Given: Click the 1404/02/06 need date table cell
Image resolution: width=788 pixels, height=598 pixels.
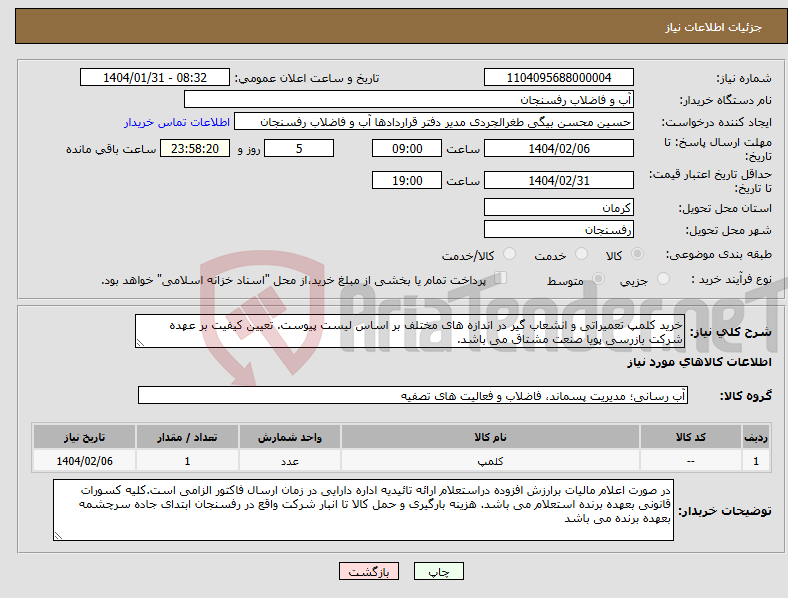Looking at the screenshot, I should 84,461.
